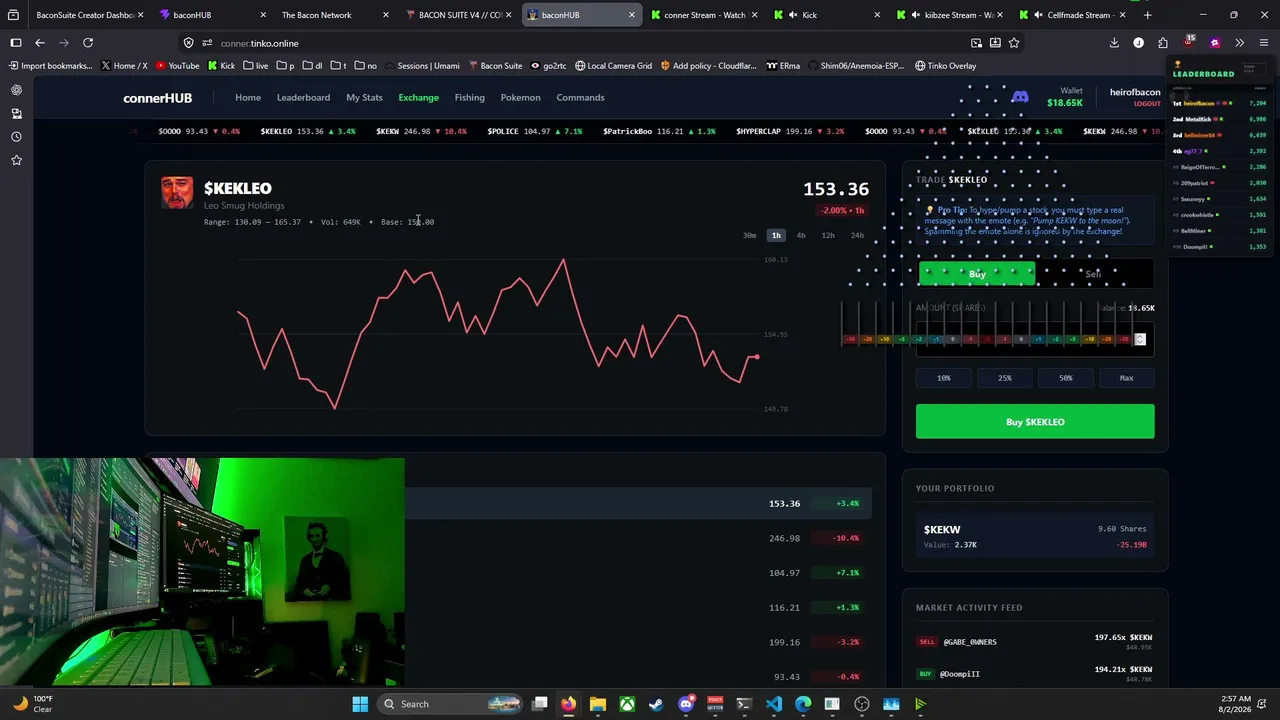The image size is (1280, 720).
Task: Open the browser downloads panel
Action: (1114, 43)
